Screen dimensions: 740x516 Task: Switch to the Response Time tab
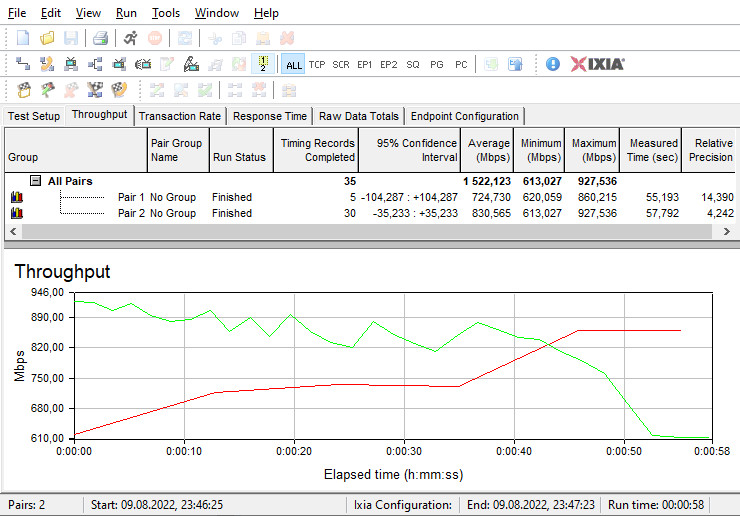click(270, 116)
